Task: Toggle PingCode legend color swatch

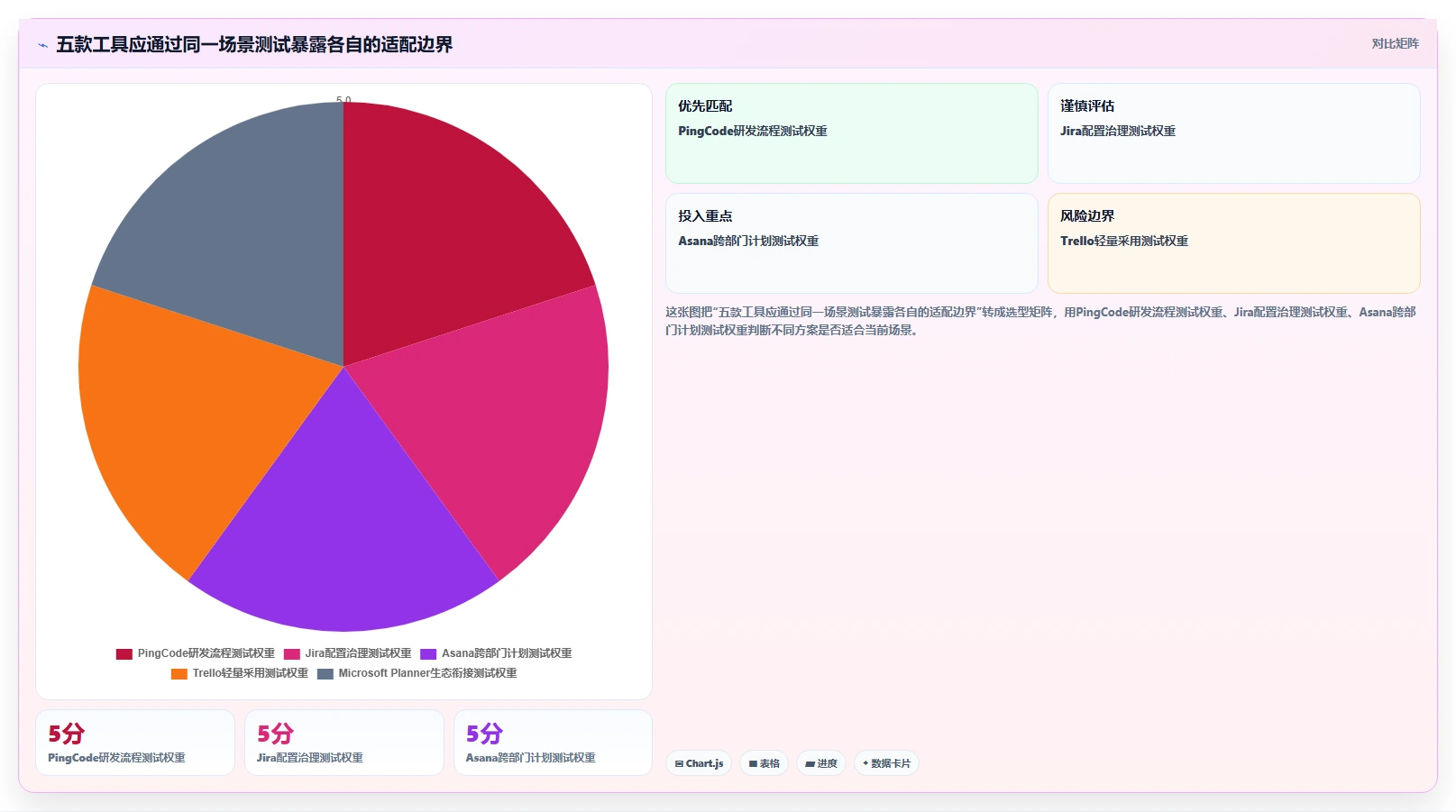Action: 124,654
